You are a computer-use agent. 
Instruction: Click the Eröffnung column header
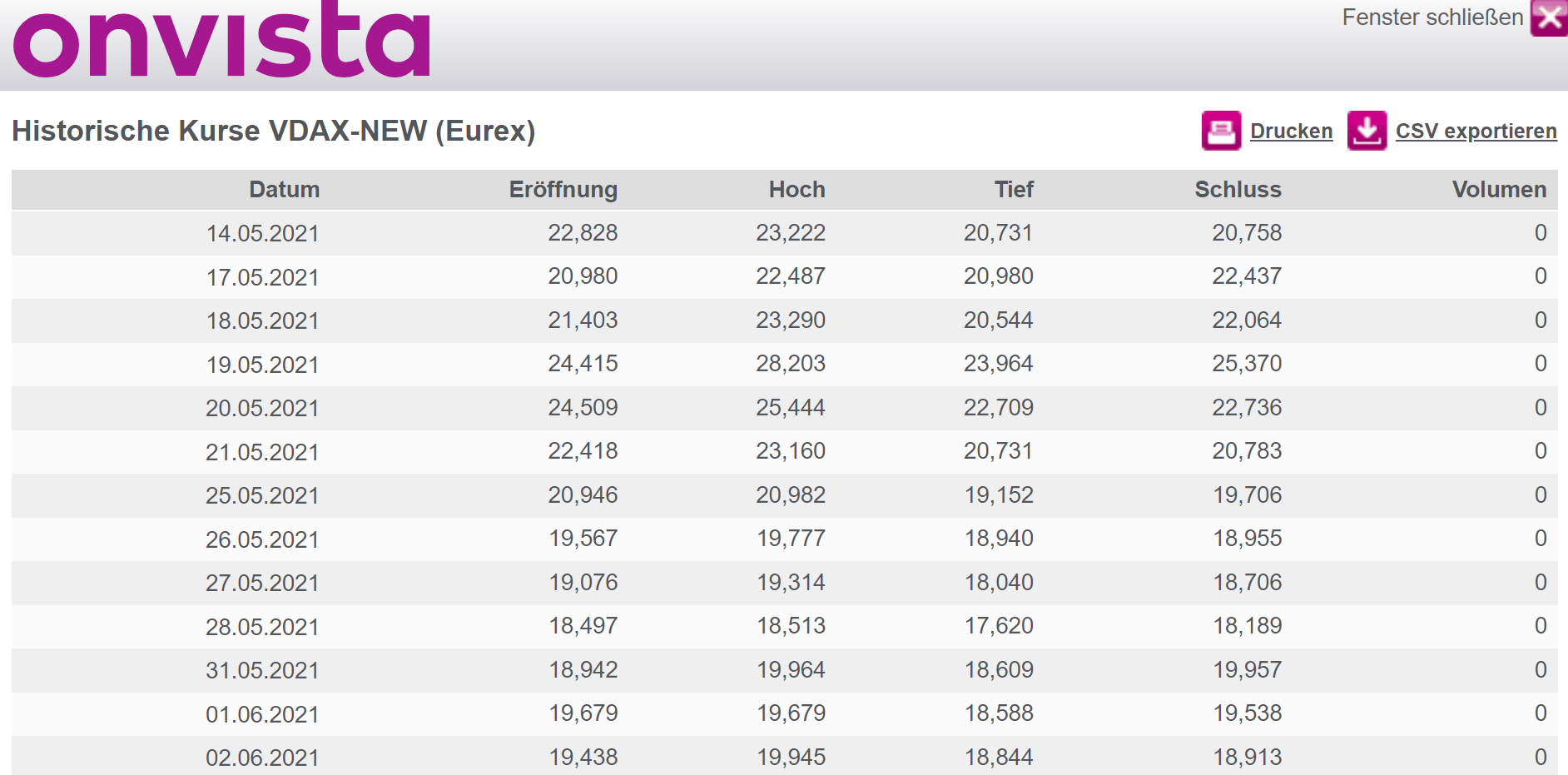click(563, 190)
